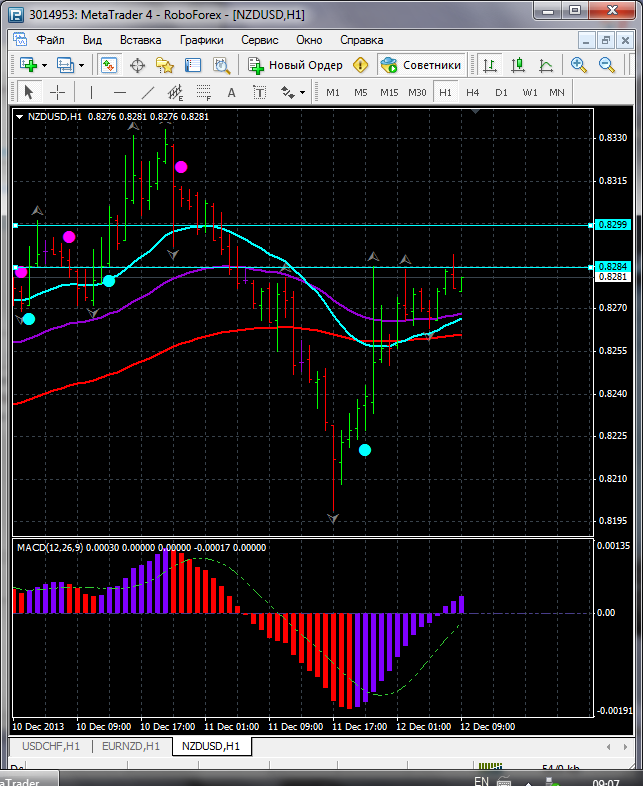Screen dimensions: 643x786
Task: Expand the new chart dropdown arrow
Action: [x=45, y=65]
